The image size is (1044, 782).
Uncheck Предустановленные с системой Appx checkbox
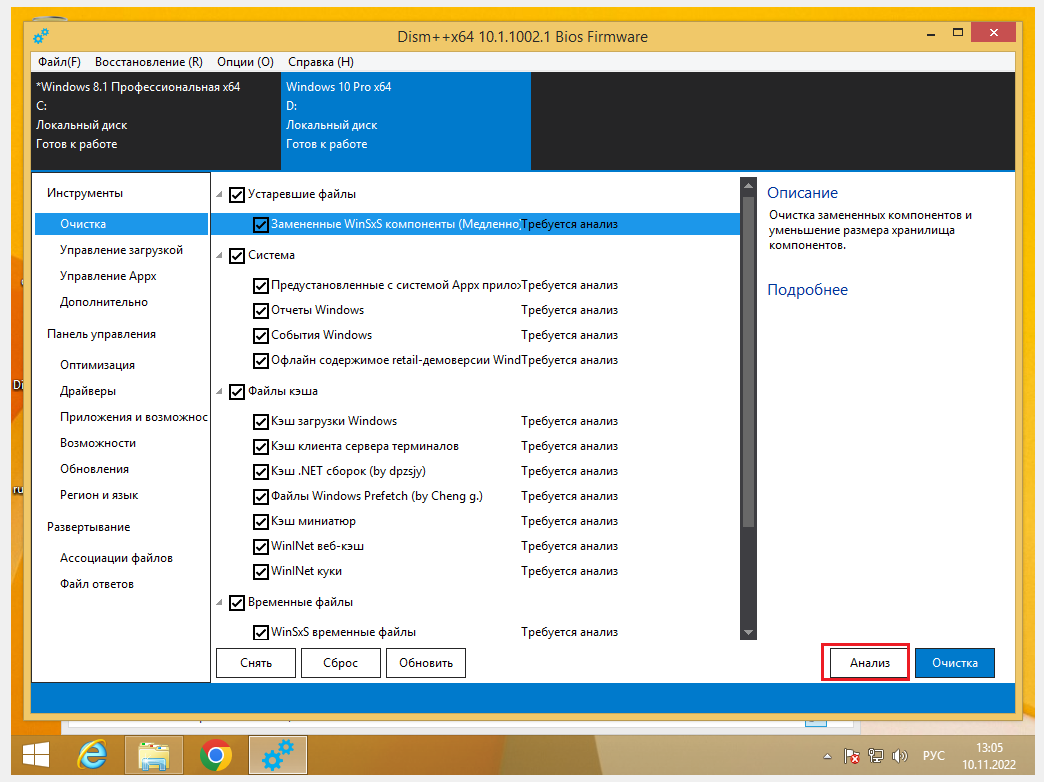tap(261, 286)
